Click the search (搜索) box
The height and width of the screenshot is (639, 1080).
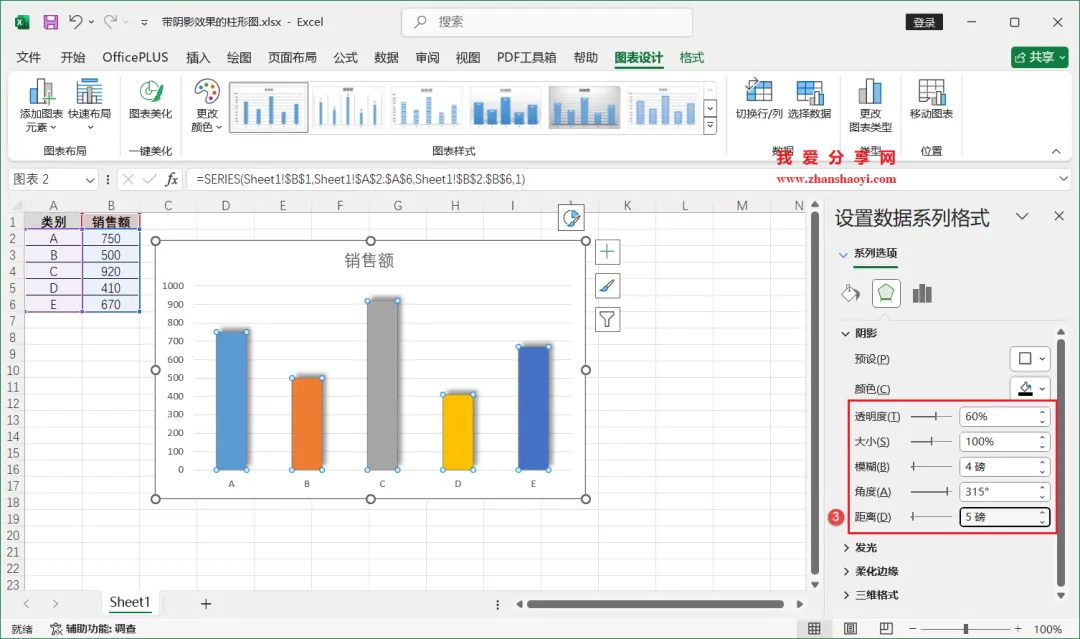pos(547,22)
